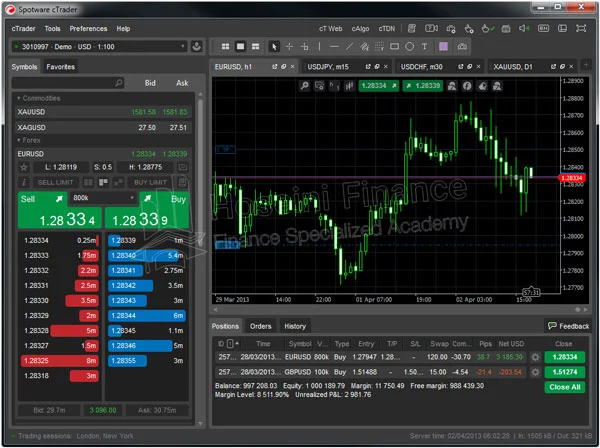Open the Preferences menu
The width and height of the screenshot is (600, 448).
click(x=88, y=29)
